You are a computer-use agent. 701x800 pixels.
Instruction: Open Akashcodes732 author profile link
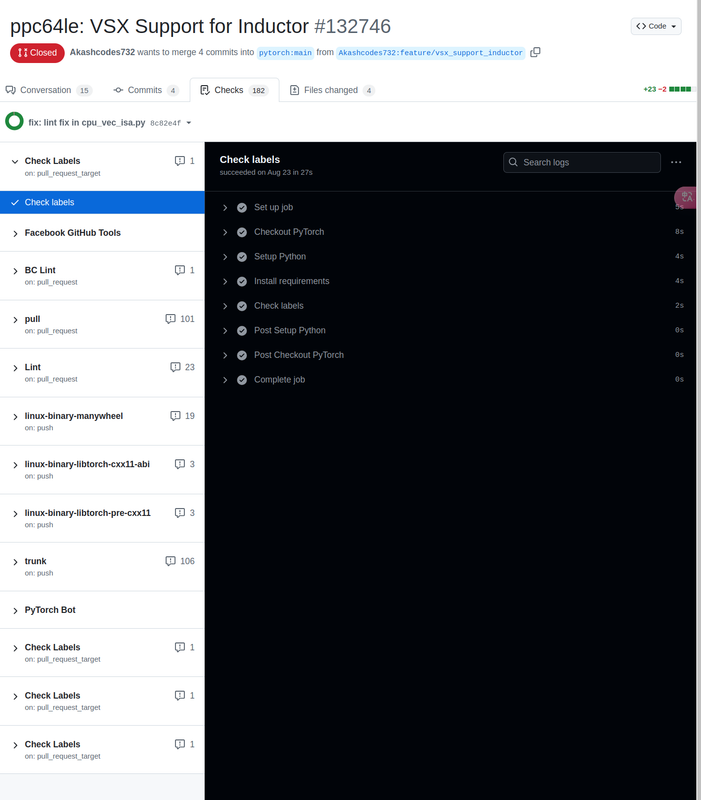point(102,52)
